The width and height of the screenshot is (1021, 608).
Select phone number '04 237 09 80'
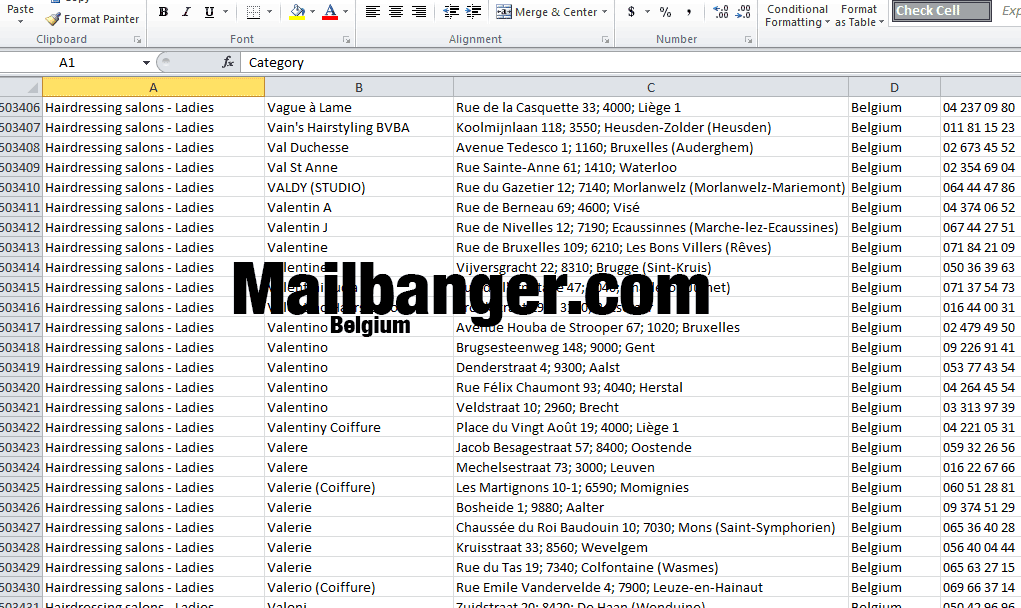(981, 107)
